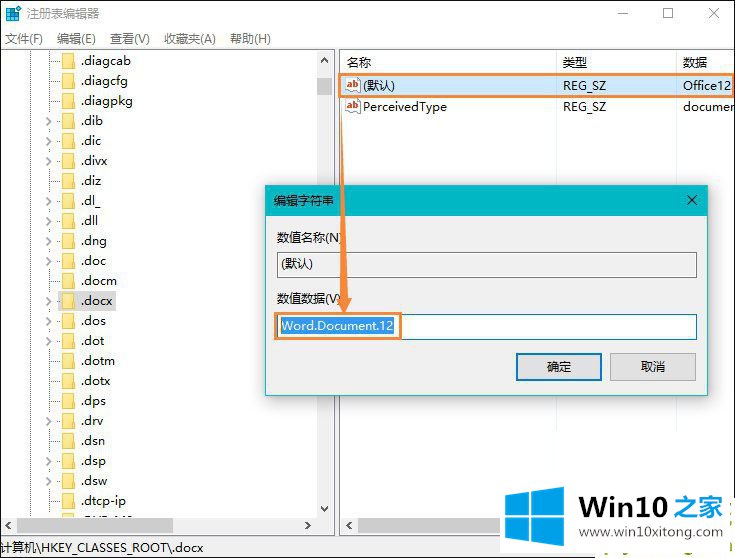Select the .dotm key label
This screenshot has height=558, width=735.
coord(98,361)
